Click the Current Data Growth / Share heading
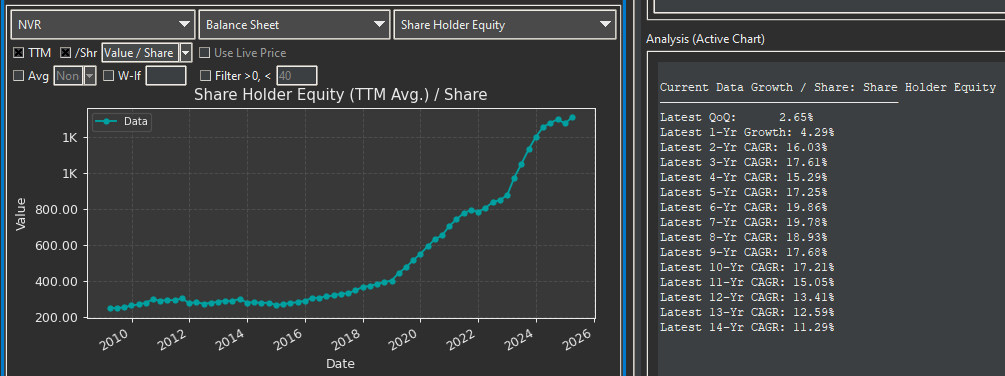Screen dimensions: 1005x376 [828, 87]
